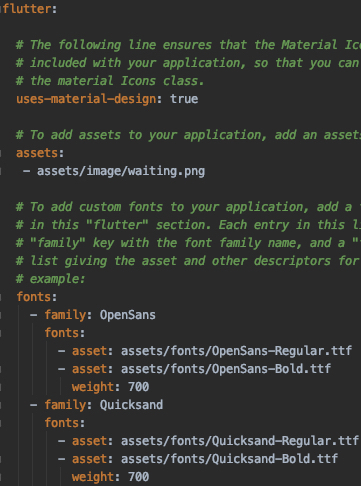Click the "fonts:" key directly below "# example:"
361x486 pixels.
click(x=37, y=297)
